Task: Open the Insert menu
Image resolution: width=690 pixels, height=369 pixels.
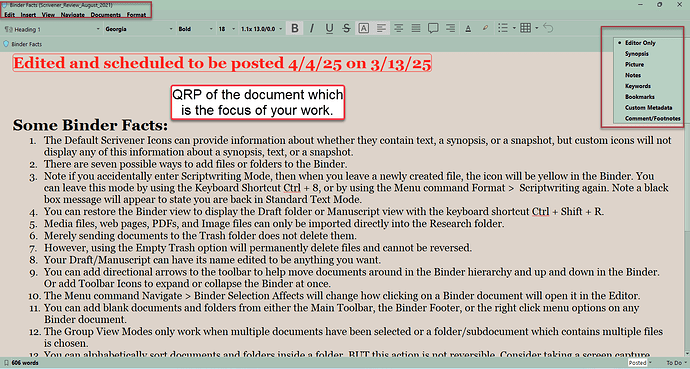Action: [x=28, y=15]
